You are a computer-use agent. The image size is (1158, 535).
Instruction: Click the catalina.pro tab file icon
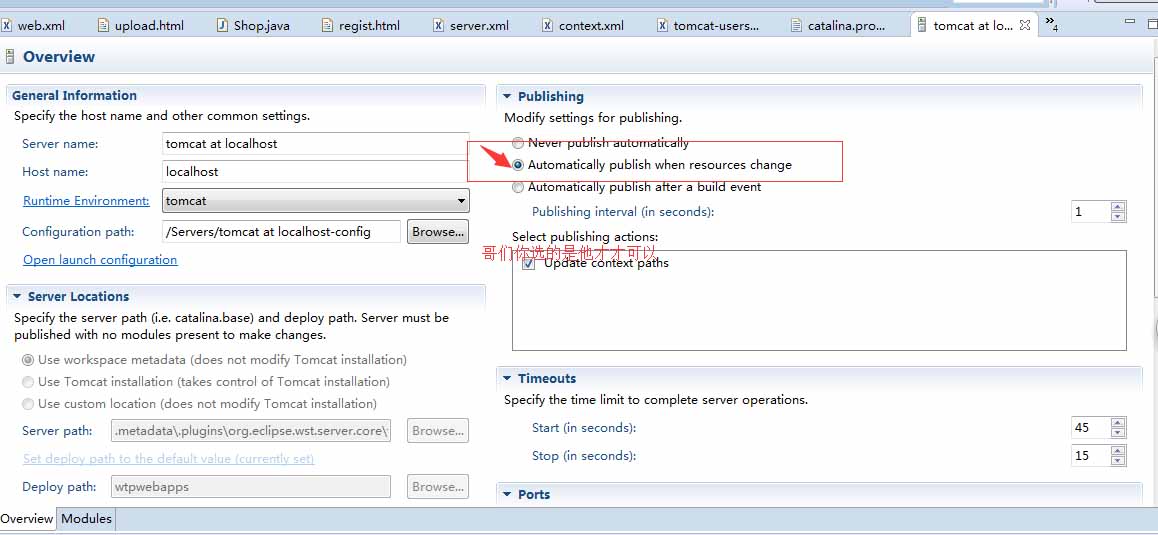(x=796, y=25)
